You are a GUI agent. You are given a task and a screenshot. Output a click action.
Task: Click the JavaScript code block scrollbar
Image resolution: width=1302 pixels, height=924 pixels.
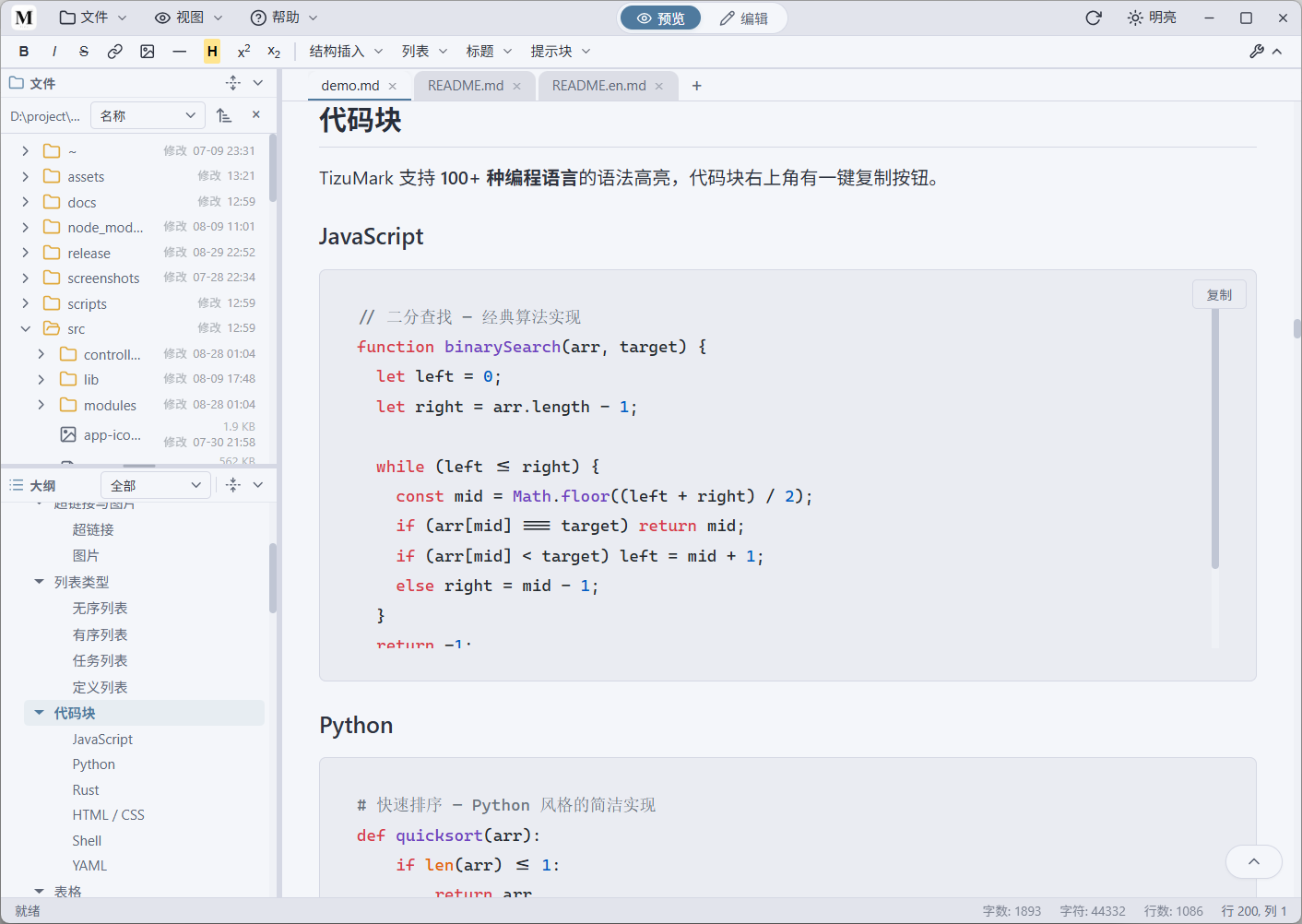pyautogui.click(x=1214, y=439)
